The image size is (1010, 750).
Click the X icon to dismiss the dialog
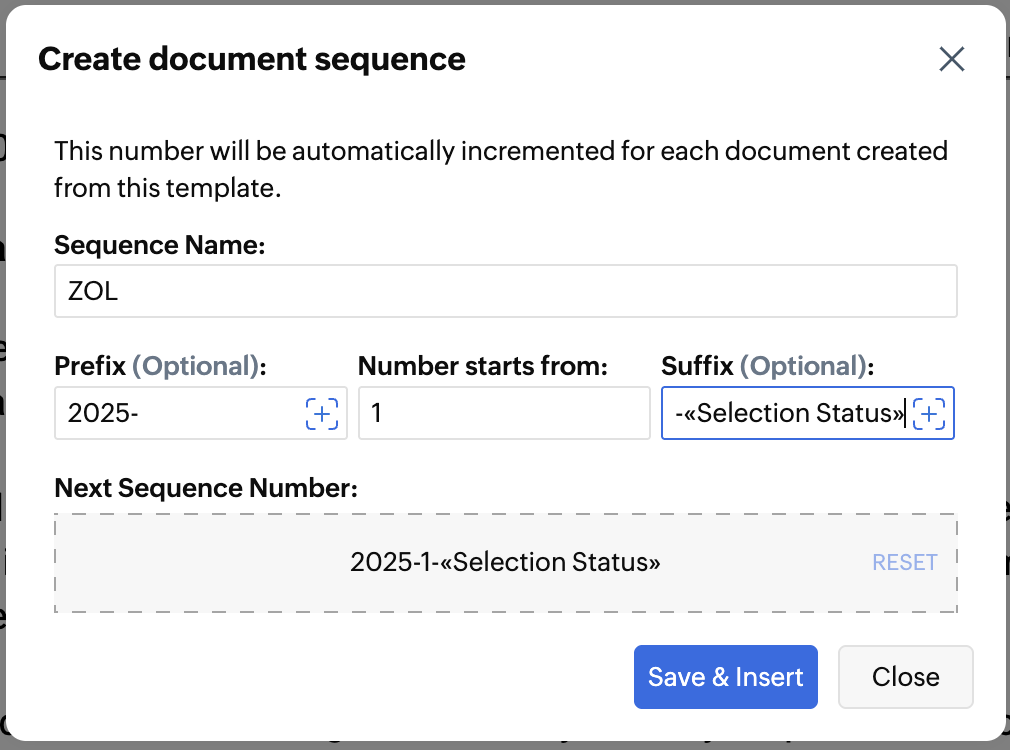point(952,60)
